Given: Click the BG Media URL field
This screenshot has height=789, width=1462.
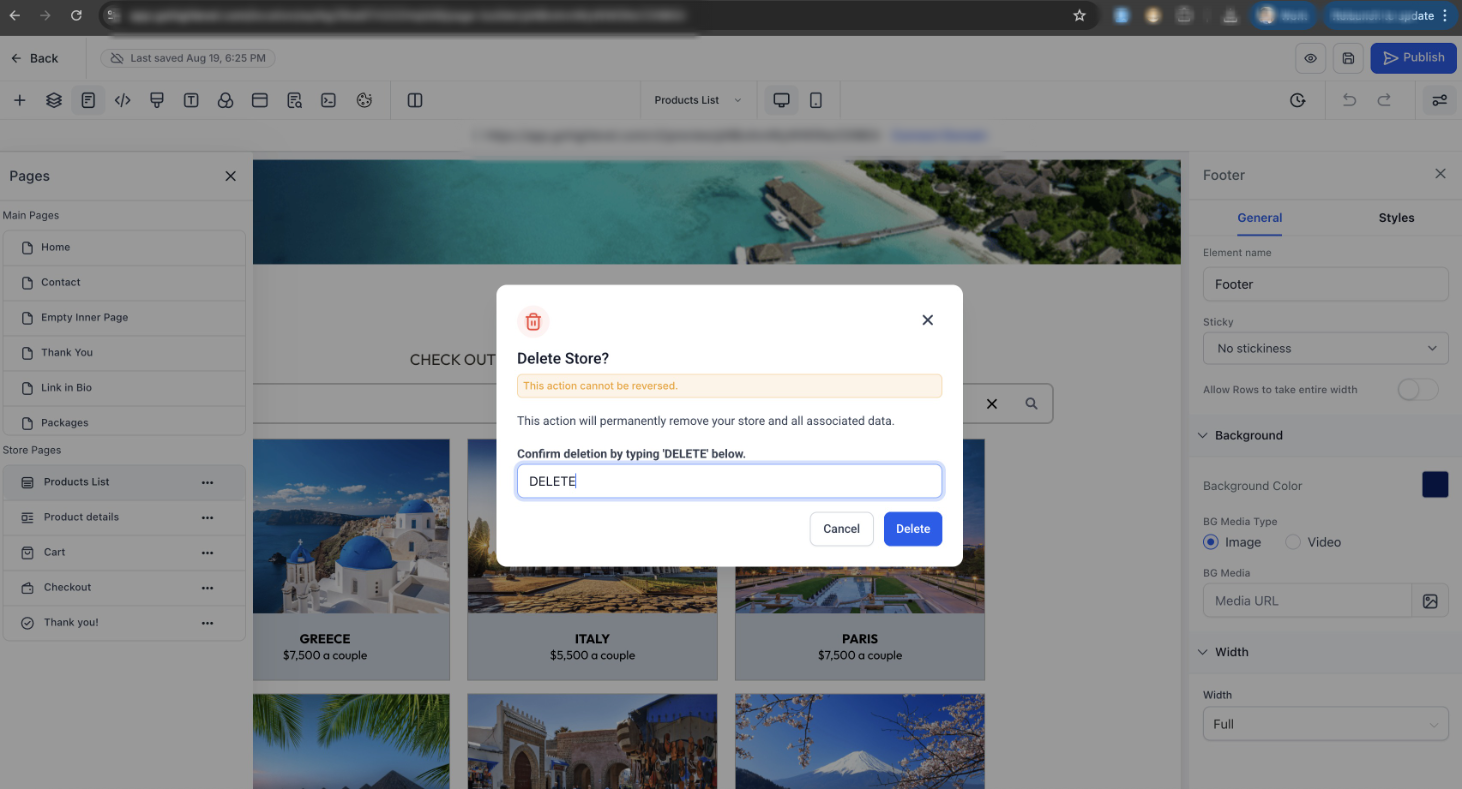Looking at the screenshot, I should pyautogui.click(x=1307, y=601).
